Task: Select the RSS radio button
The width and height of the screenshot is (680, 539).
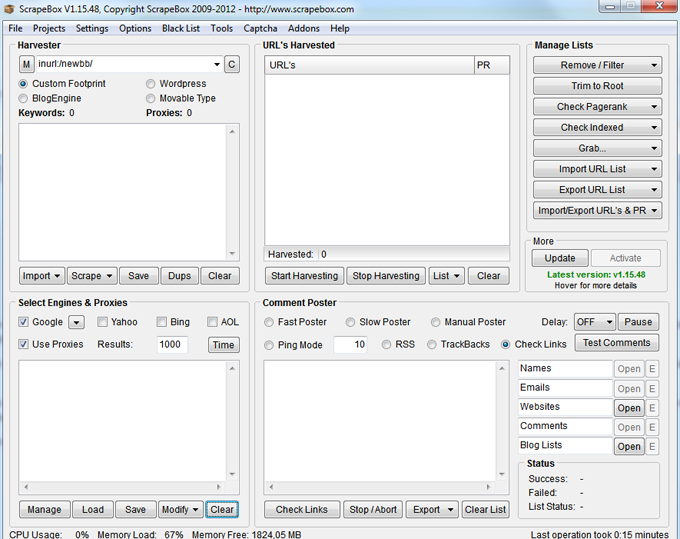Action: [x=386, y=345]
